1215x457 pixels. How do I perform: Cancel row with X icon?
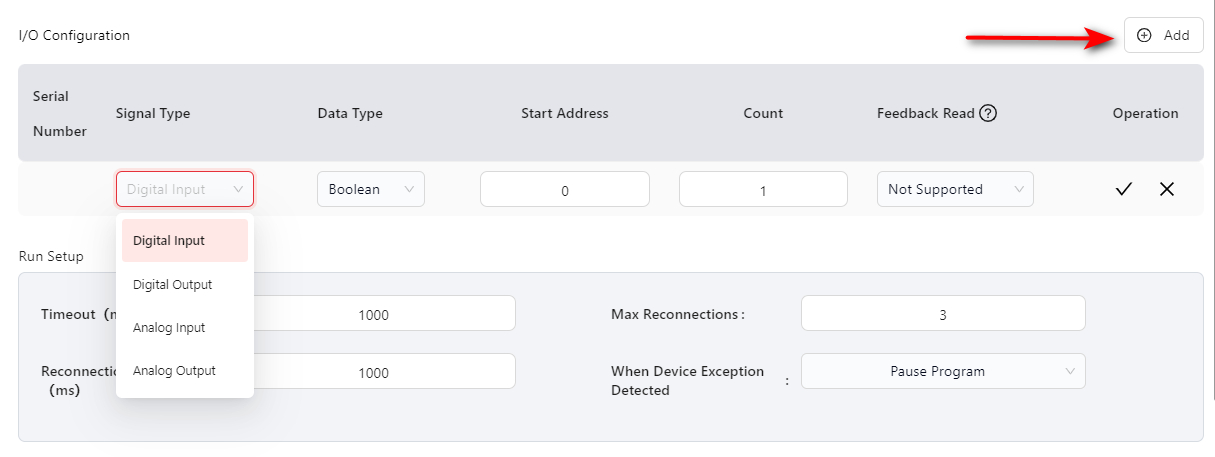click(1166, 189)
